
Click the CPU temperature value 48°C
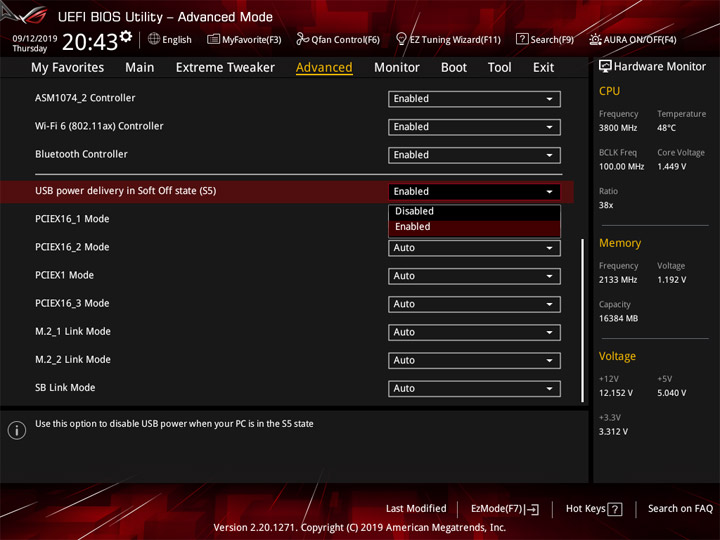pyautogui.click(x=666, y=128)
